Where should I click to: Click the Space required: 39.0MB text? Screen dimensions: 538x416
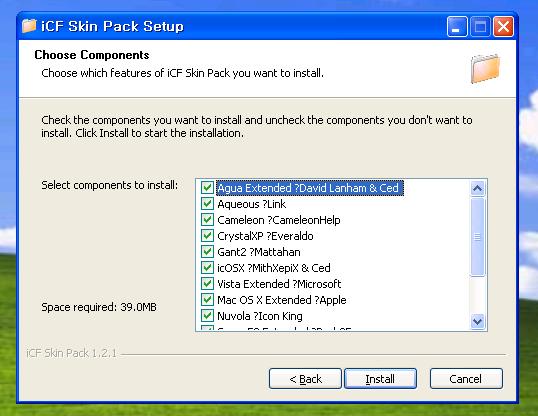[x=99, y=307]
